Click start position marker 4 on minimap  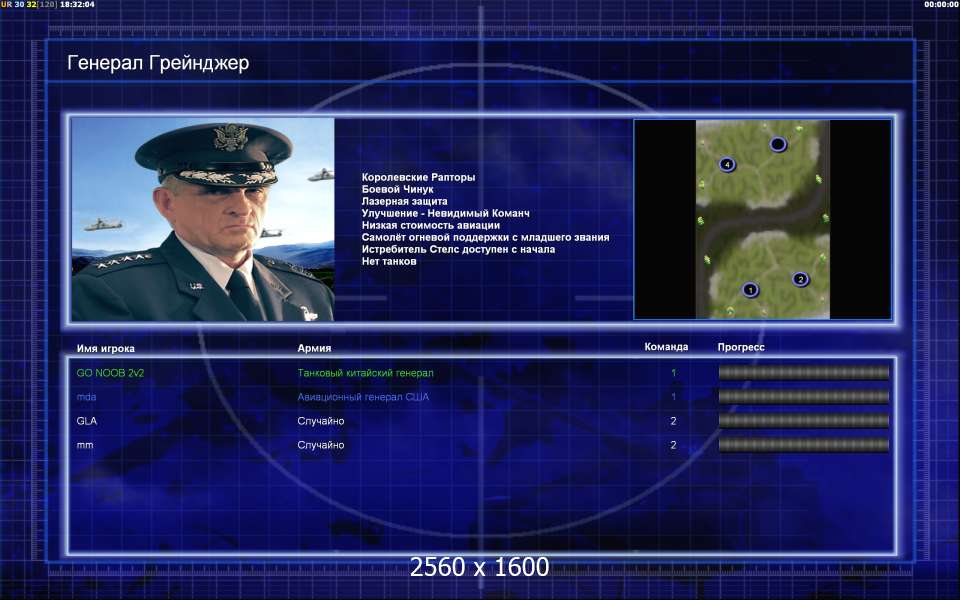tap(727, 164)
